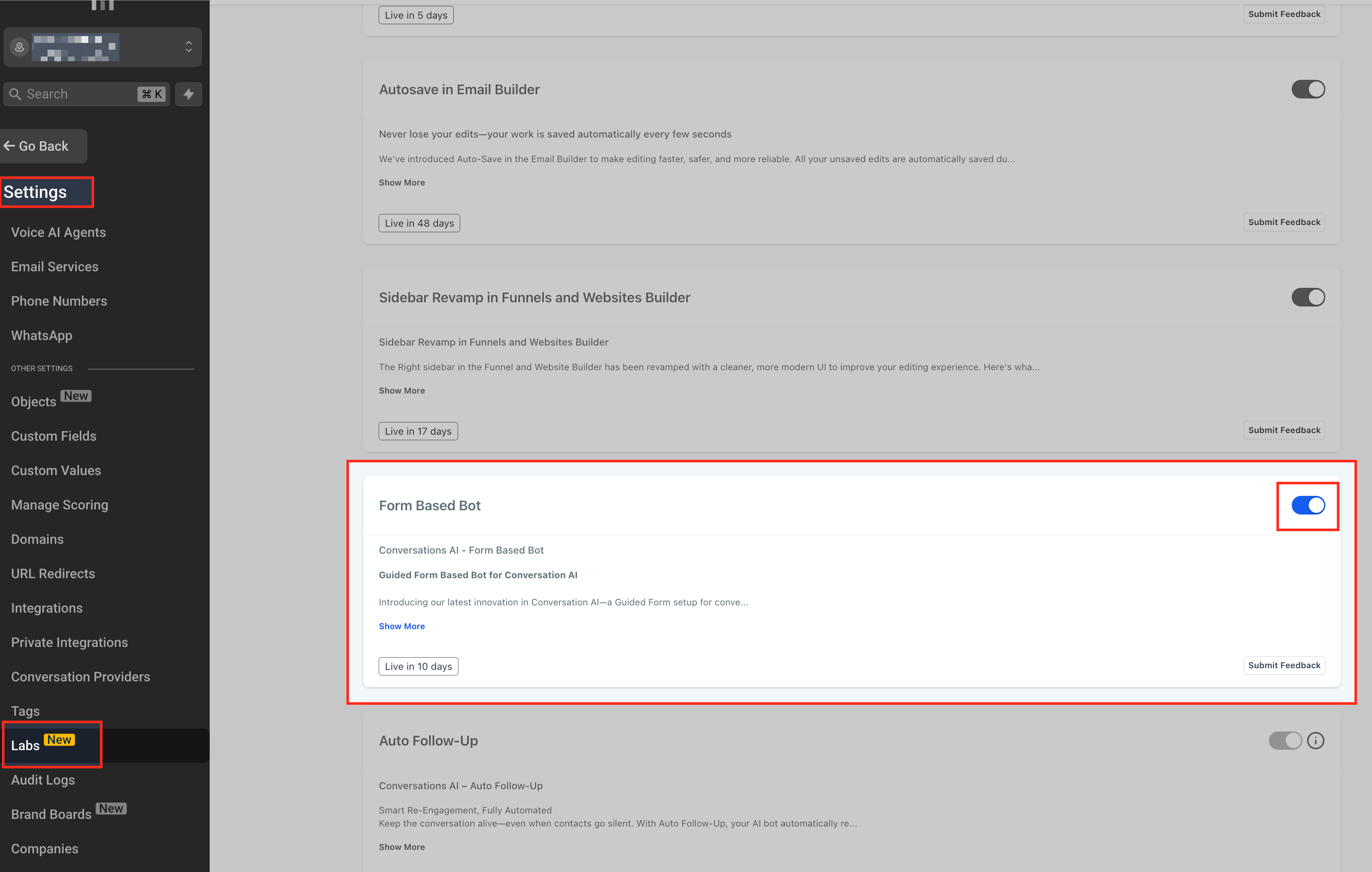Image resolution: width=1372 pixels, height=872 pixels.
Task: Open Voice AI Agents settings
Action: 58,233
